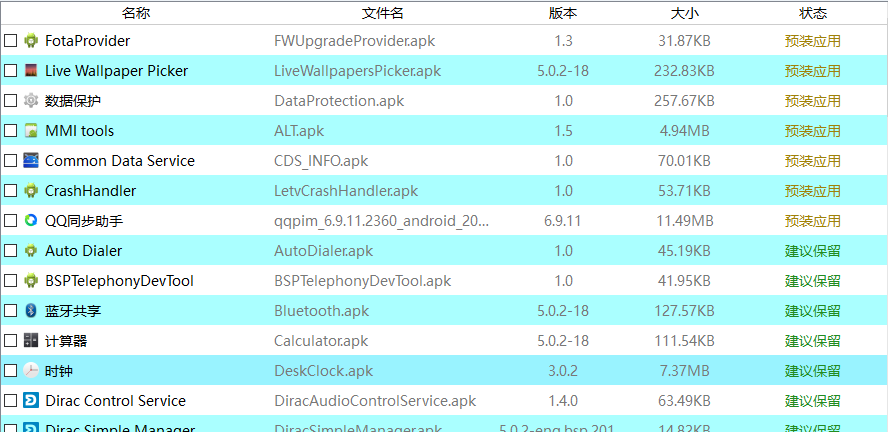Sort by the 名称 column header

136,13
